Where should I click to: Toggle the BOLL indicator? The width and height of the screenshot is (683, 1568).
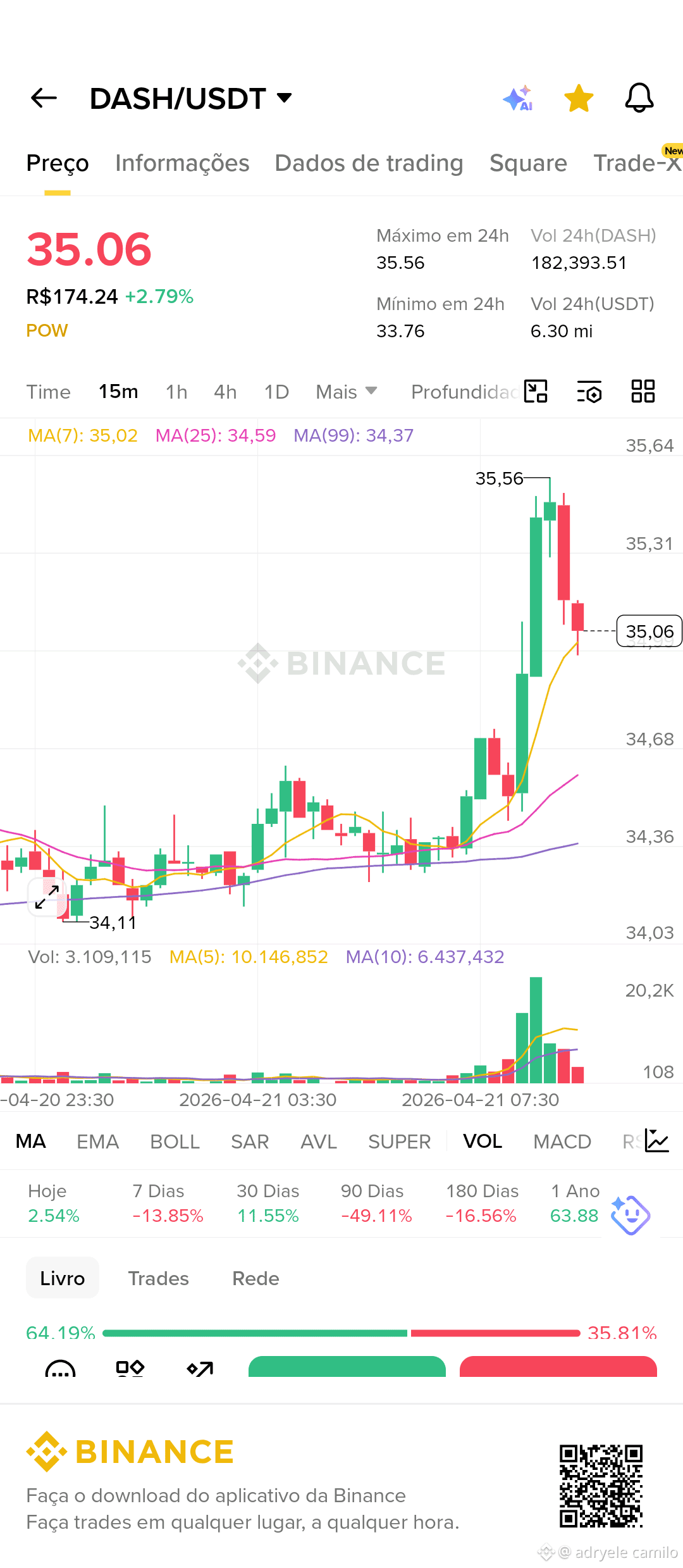(175, 1142)
